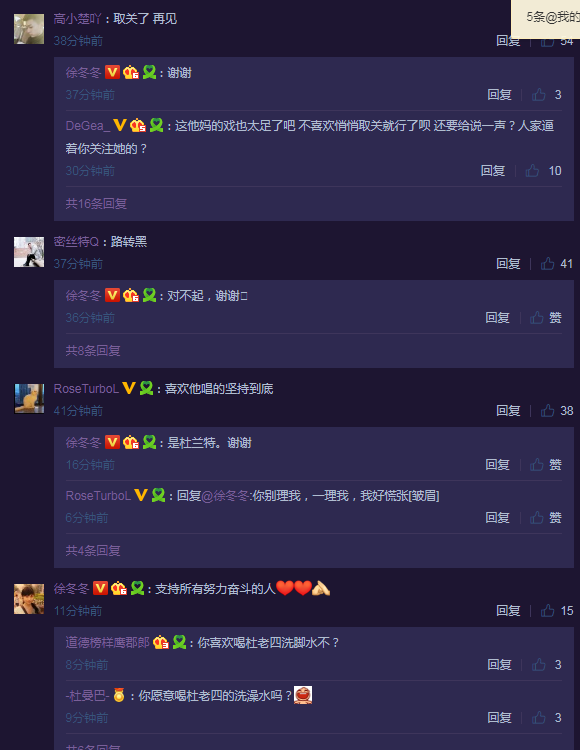Click the medal badge next to -杜曼巴-
Screen dimensions: 580x750
[119, 695]
